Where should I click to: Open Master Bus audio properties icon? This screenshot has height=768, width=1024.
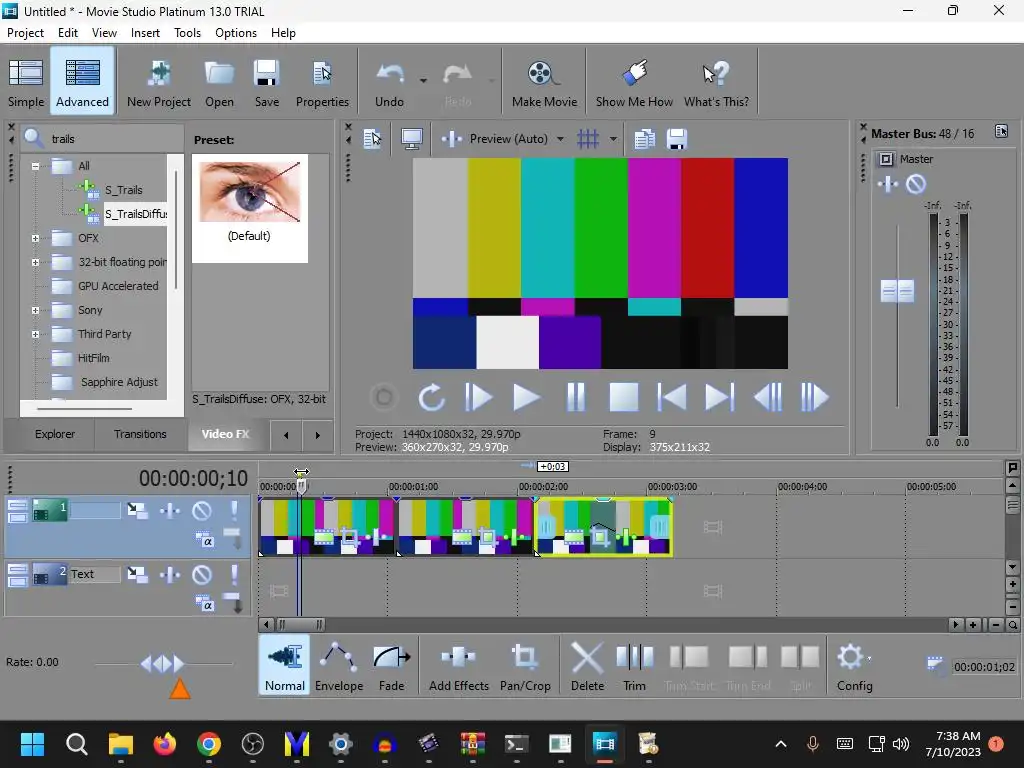(1001, 132)
